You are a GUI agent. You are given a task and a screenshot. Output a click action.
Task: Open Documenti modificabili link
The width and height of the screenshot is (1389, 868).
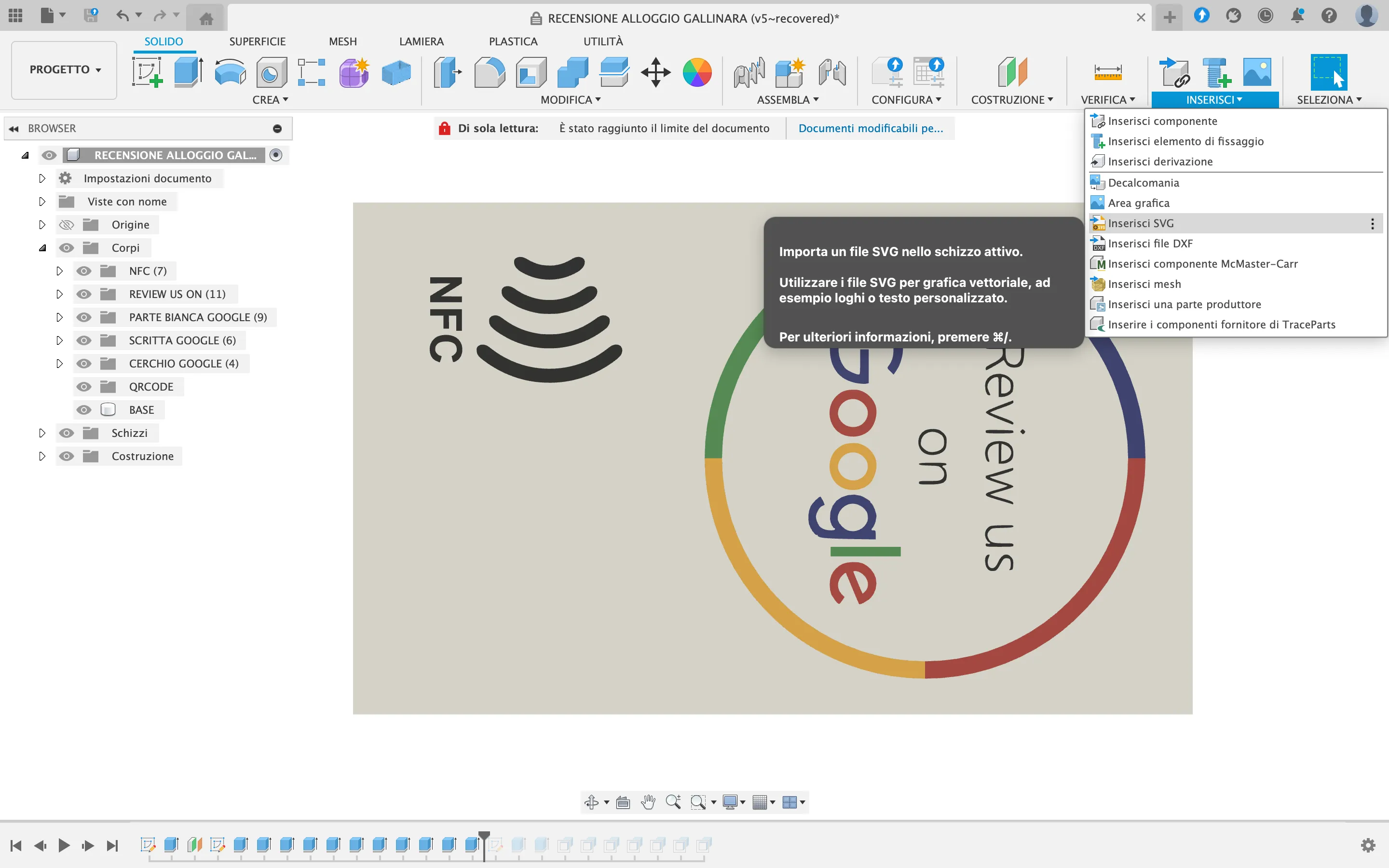tap(871, 128)
